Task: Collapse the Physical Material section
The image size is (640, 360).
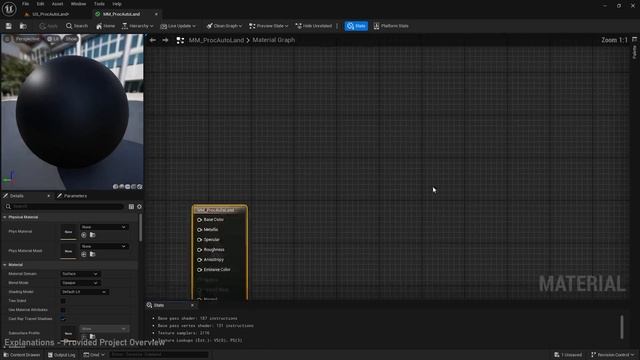Action: 4,217
